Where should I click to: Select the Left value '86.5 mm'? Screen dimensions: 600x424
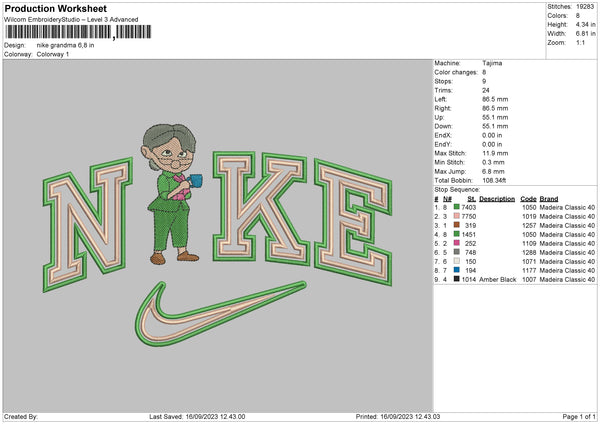point(495,99)
